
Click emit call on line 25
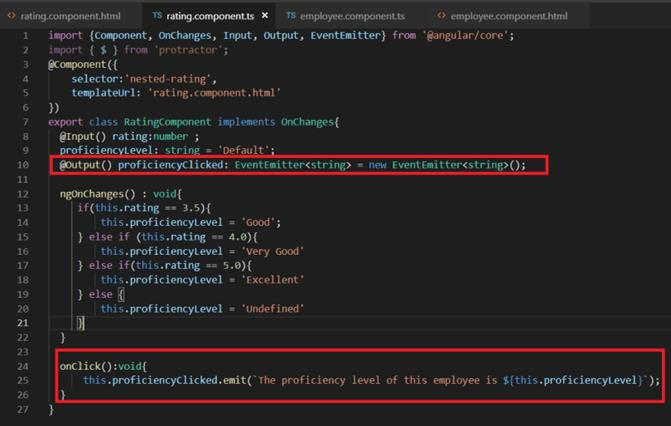235,381
